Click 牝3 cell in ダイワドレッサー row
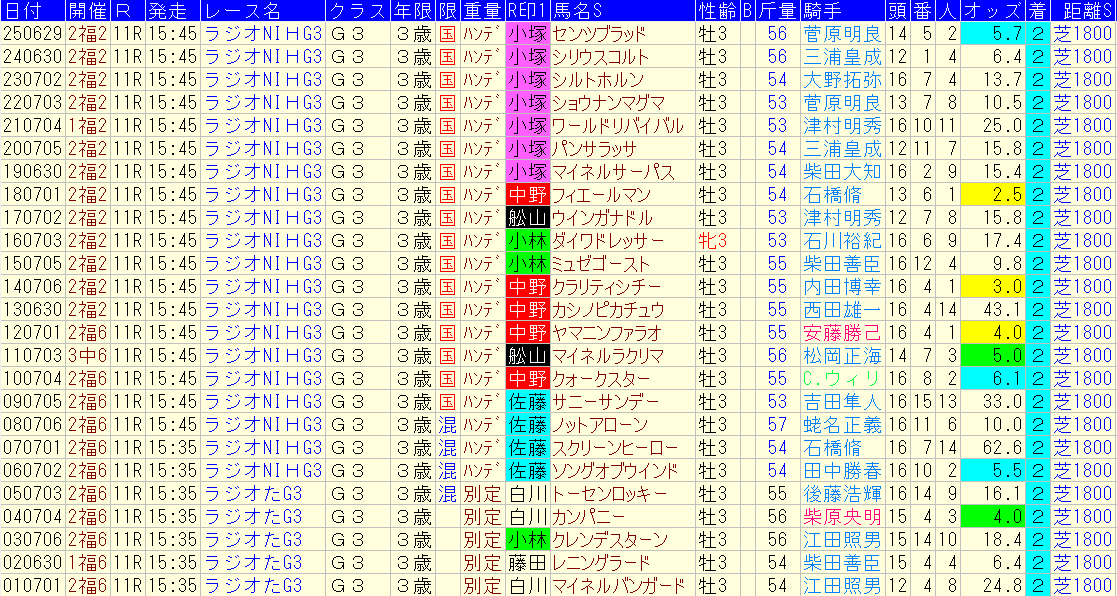Screen dimensions: 1117x596 (x=713, y=241)
